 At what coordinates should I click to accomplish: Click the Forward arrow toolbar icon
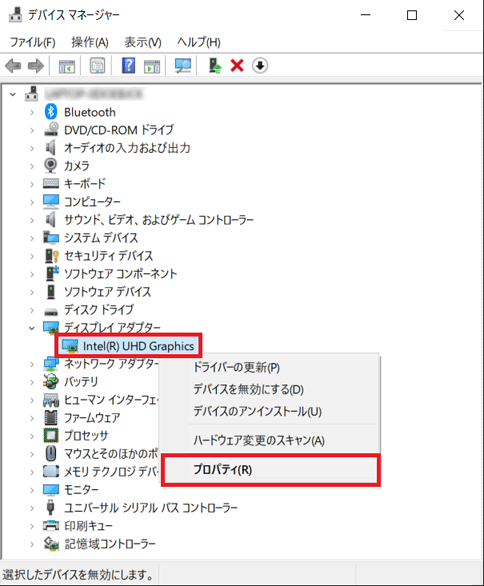(36, 66)
